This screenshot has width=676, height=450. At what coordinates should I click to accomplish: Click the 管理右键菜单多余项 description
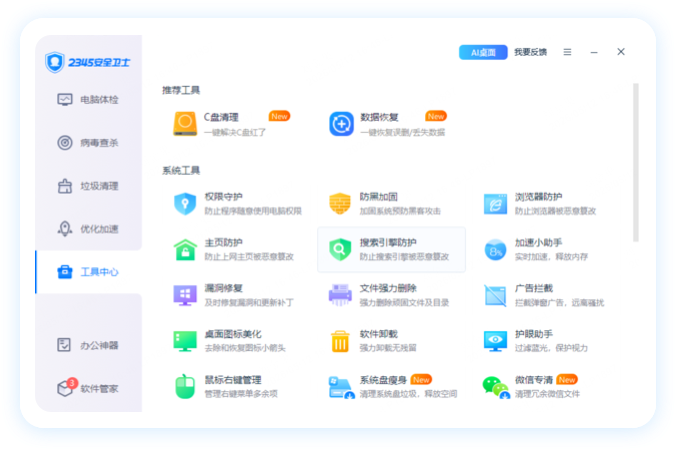click(241, 394)
